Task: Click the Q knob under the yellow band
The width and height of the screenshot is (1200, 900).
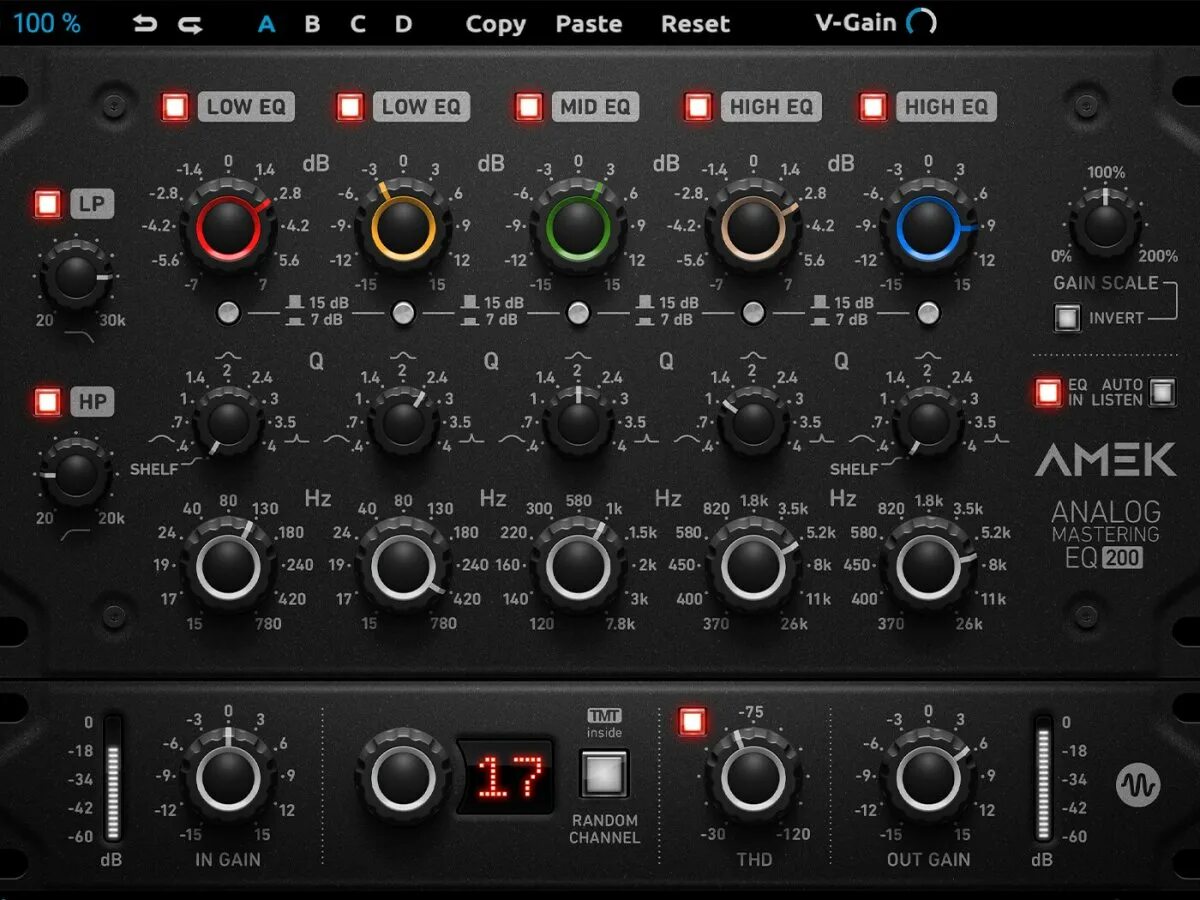Action: (403, 422)
